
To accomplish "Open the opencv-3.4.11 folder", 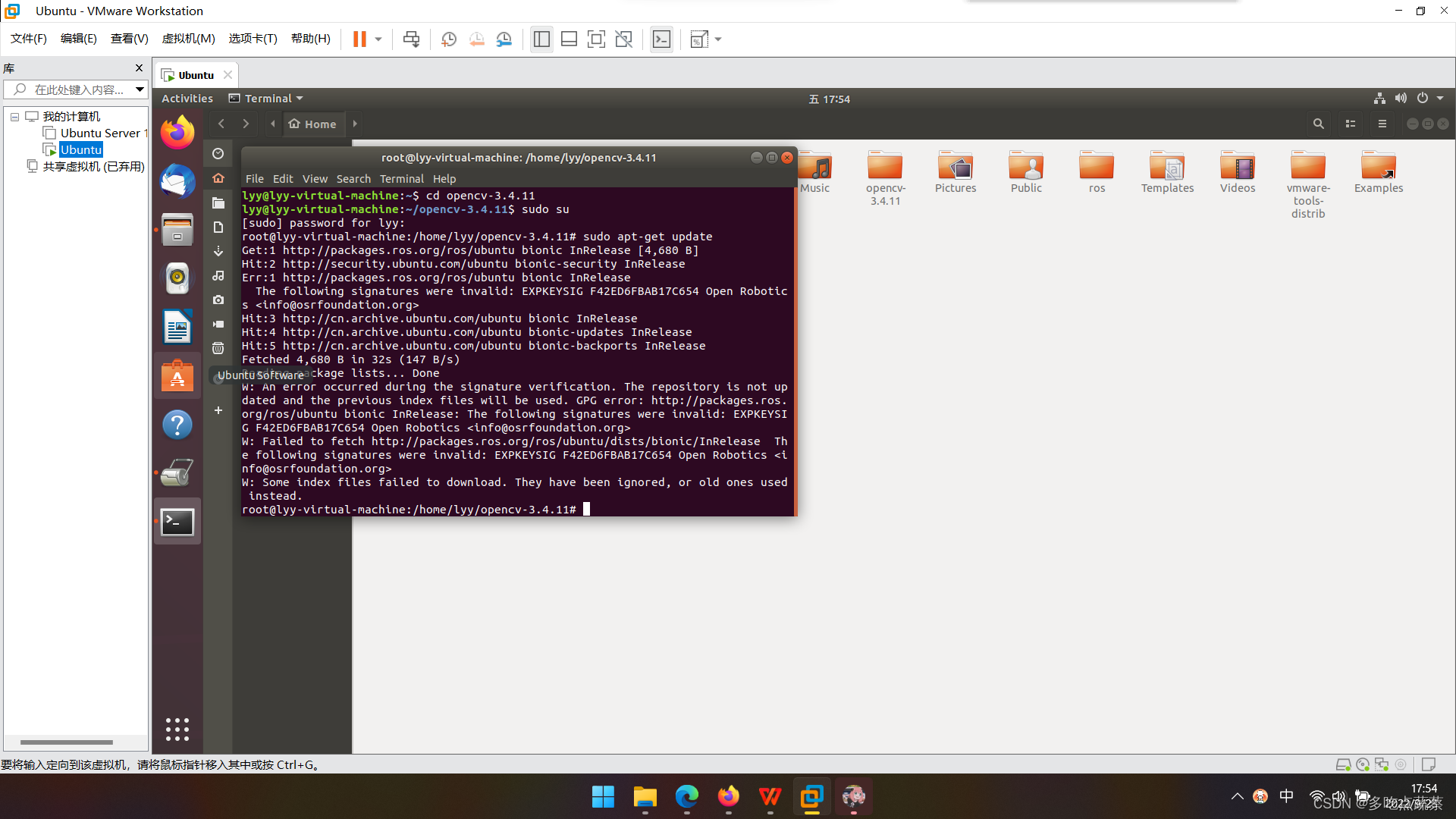I will tap(885, 178).
